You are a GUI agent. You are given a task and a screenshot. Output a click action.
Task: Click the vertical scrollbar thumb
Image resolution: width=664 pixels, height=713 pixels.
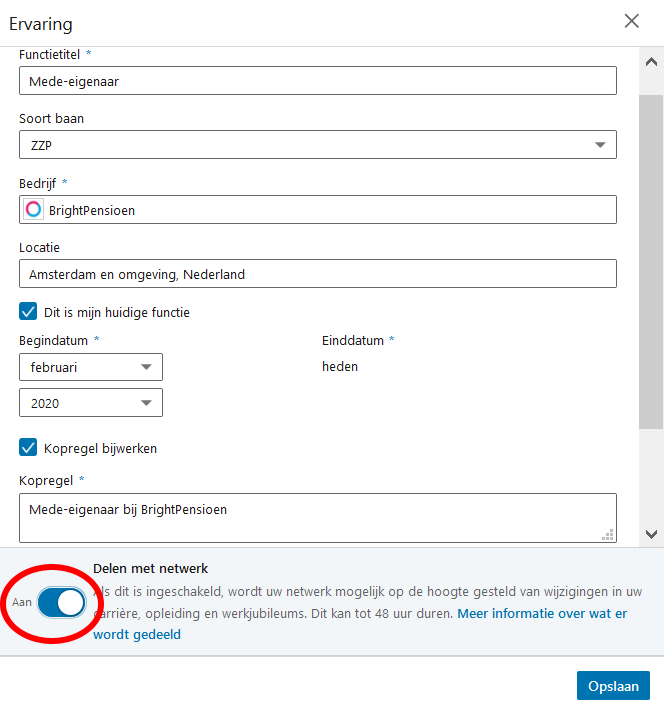[651, 261]
